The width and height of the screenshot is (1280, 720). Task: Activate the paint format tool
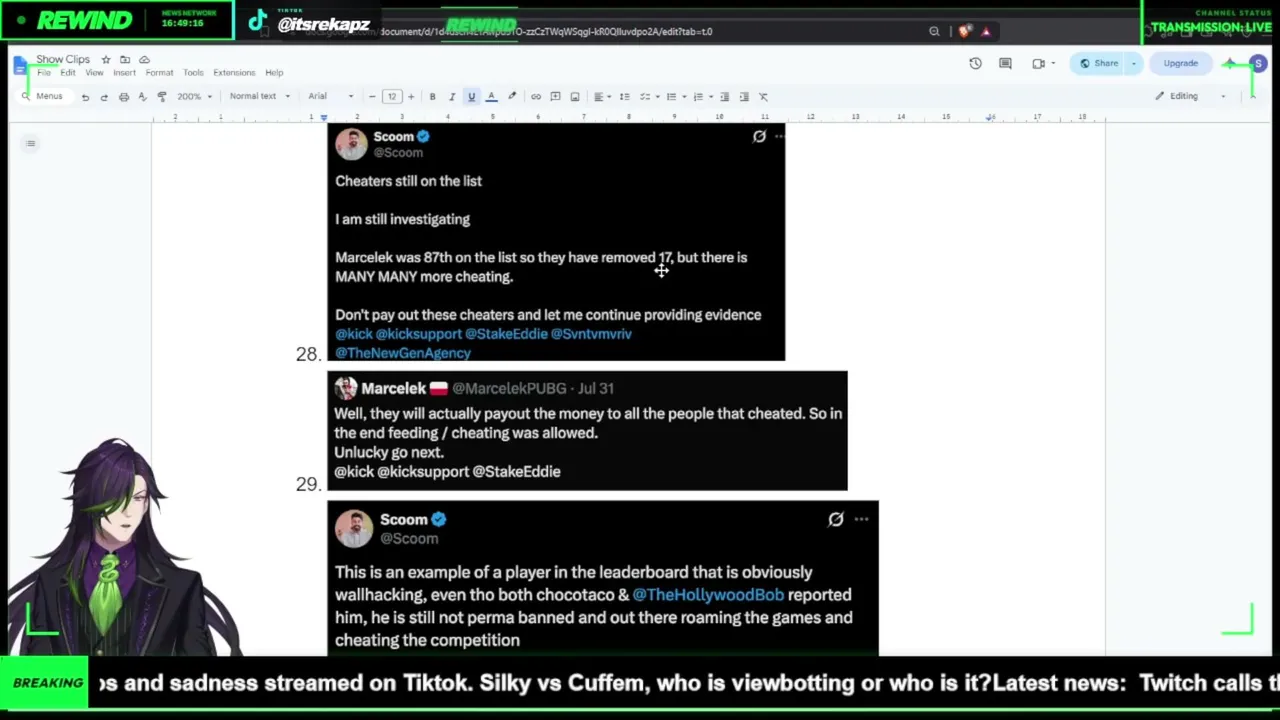[x=162, y=97]
